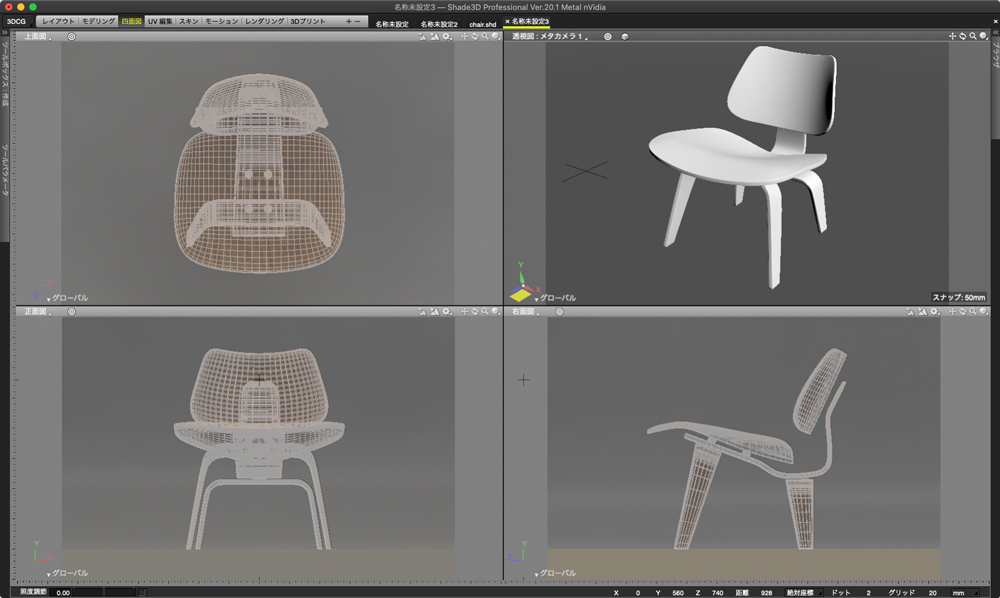Click the pan icon in the front view header
The width and height of the screenshot is (1000, 598).
[464, 312]
